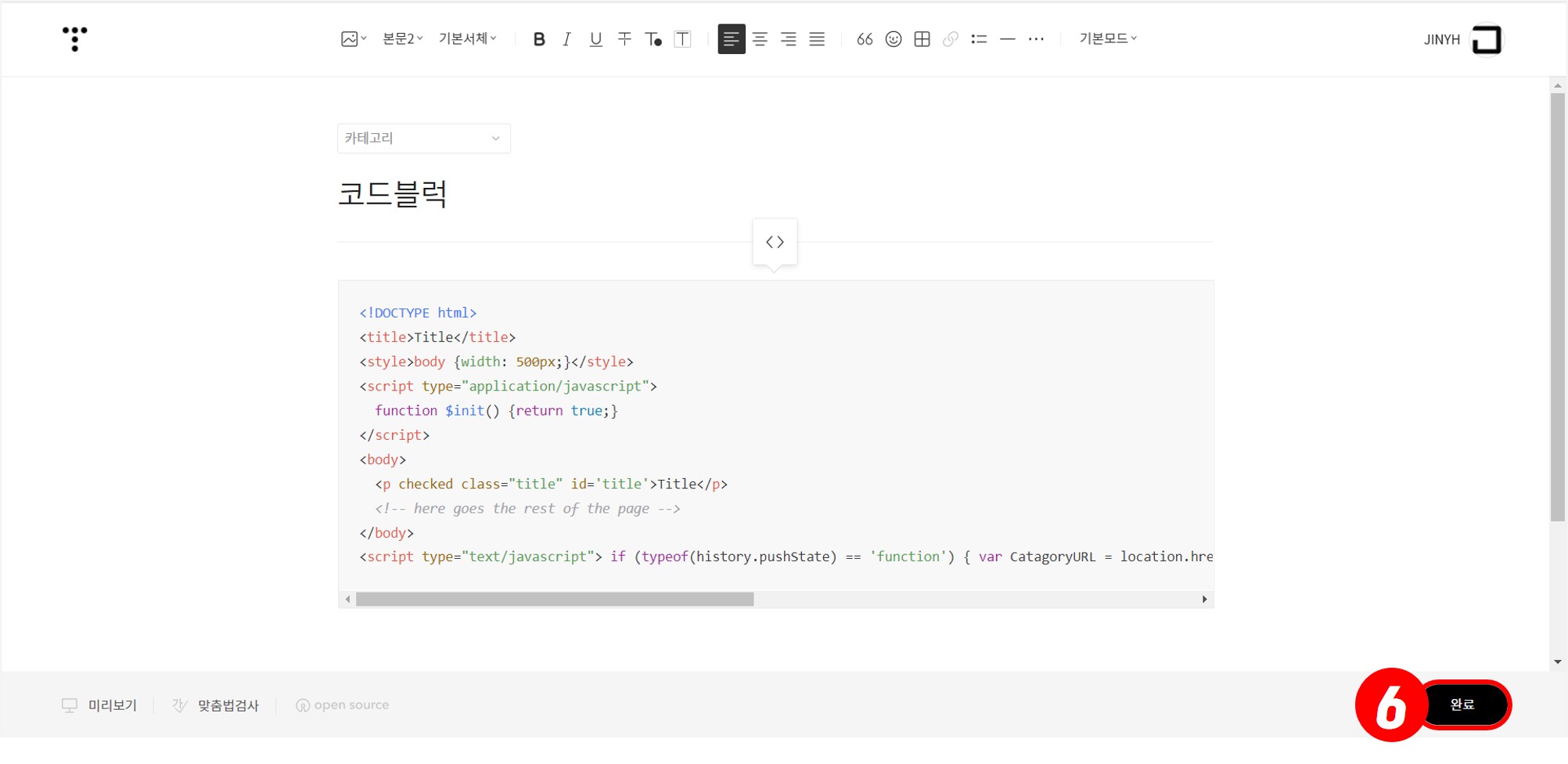
Task: Click the function $init() code line
Action: (496, 411)
